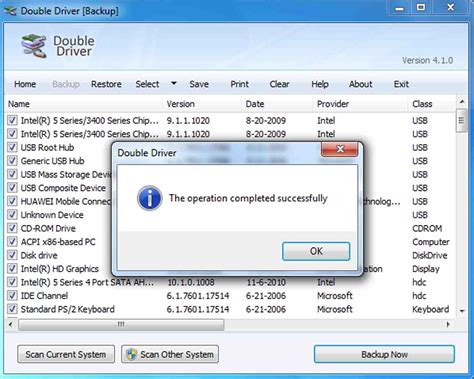Click the Scan Other System button

click(170, 354)
